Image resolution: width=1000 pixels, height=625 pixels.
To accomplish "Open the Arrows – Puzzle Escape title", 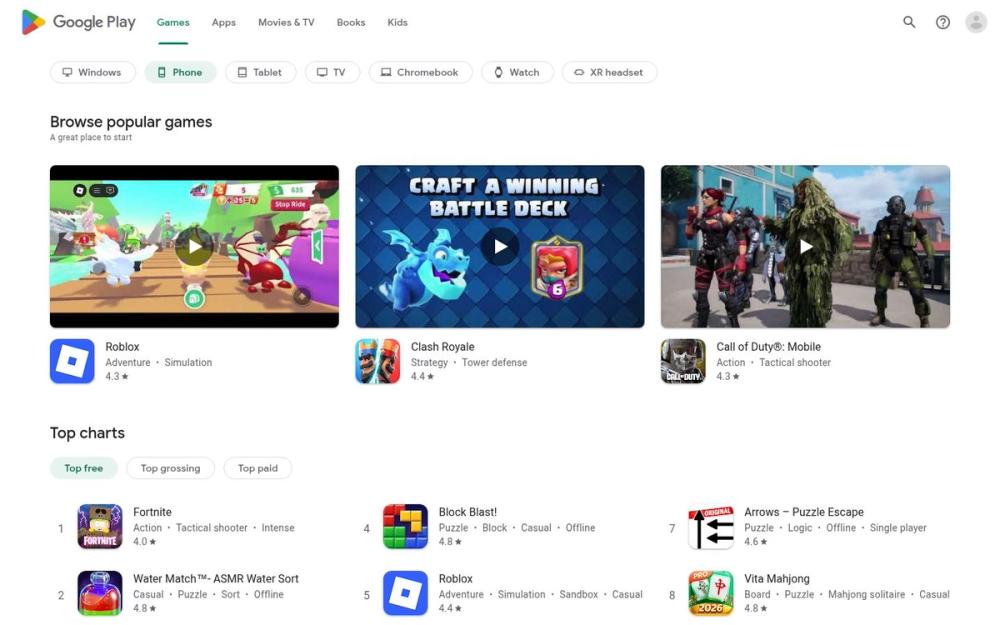I will click(x=804, y=512).
